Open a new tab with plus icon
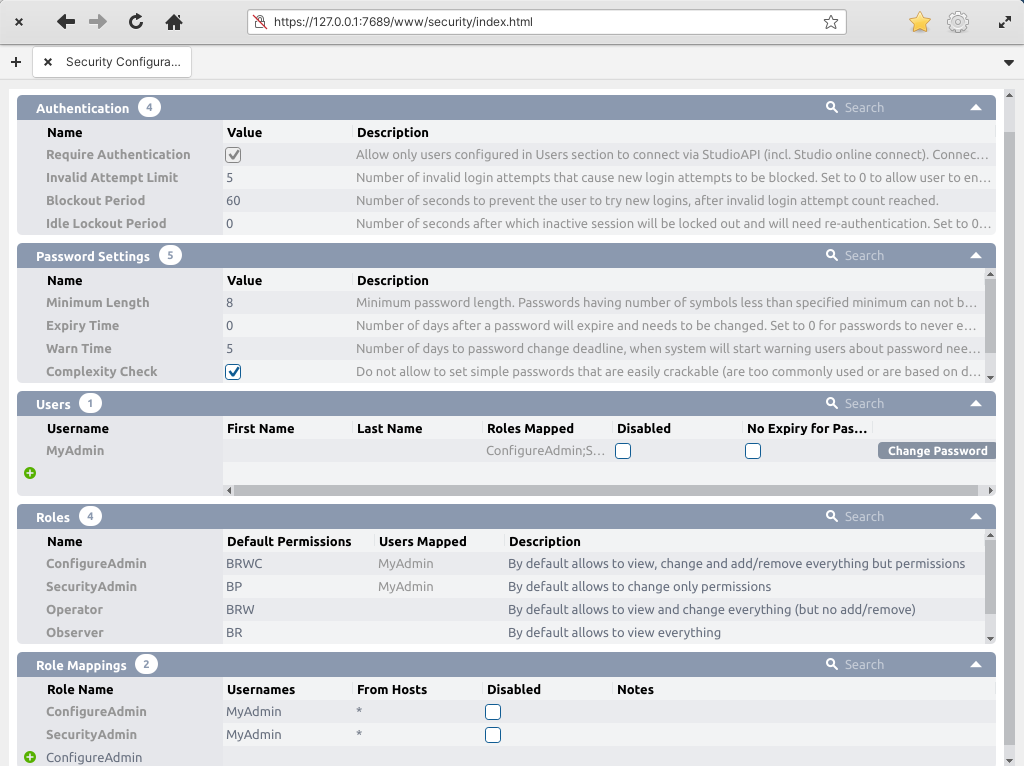1024x766 pixels. (15, 62)
